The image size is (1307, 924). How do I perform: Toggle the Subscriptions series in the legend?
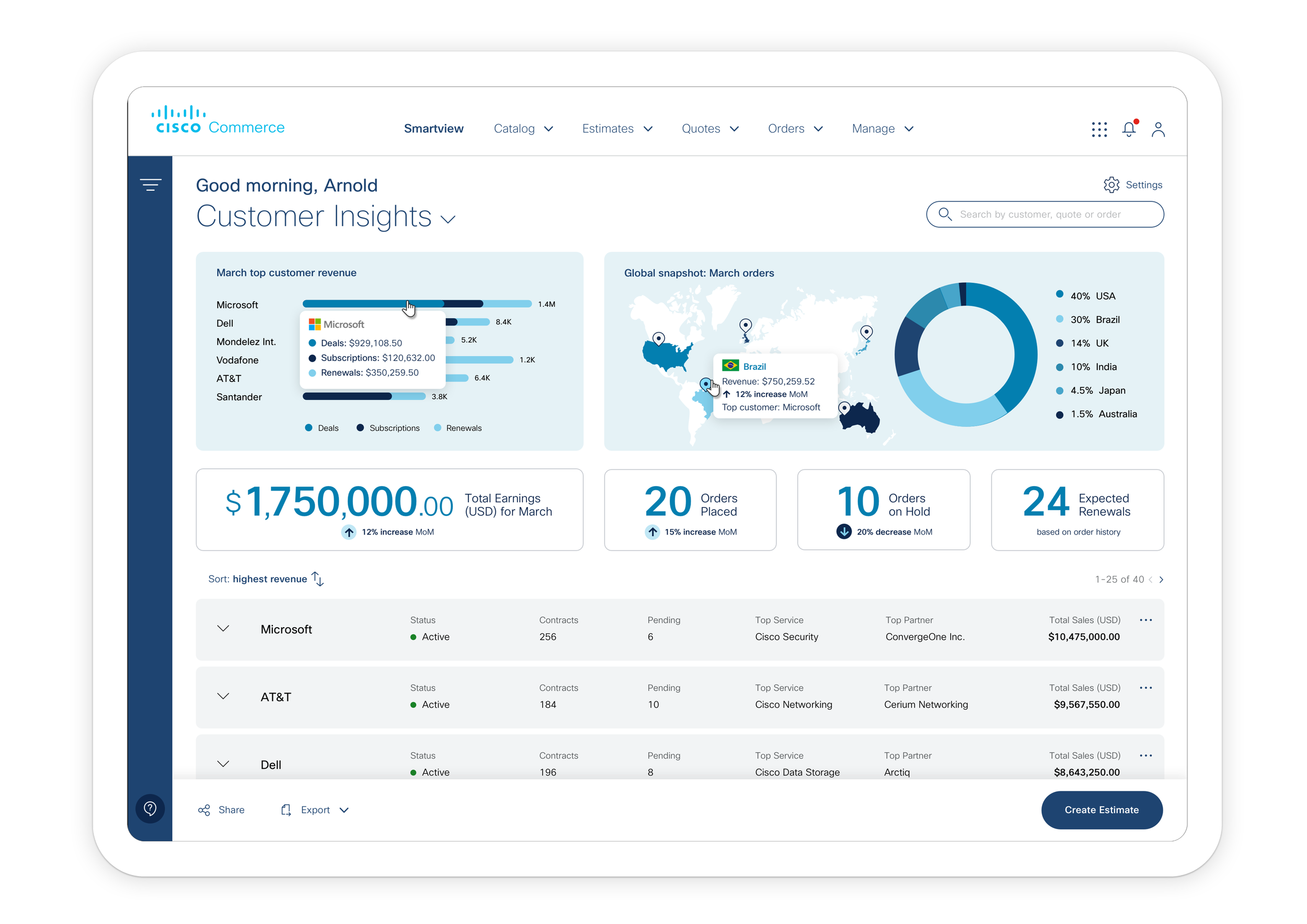coord(388,428)
